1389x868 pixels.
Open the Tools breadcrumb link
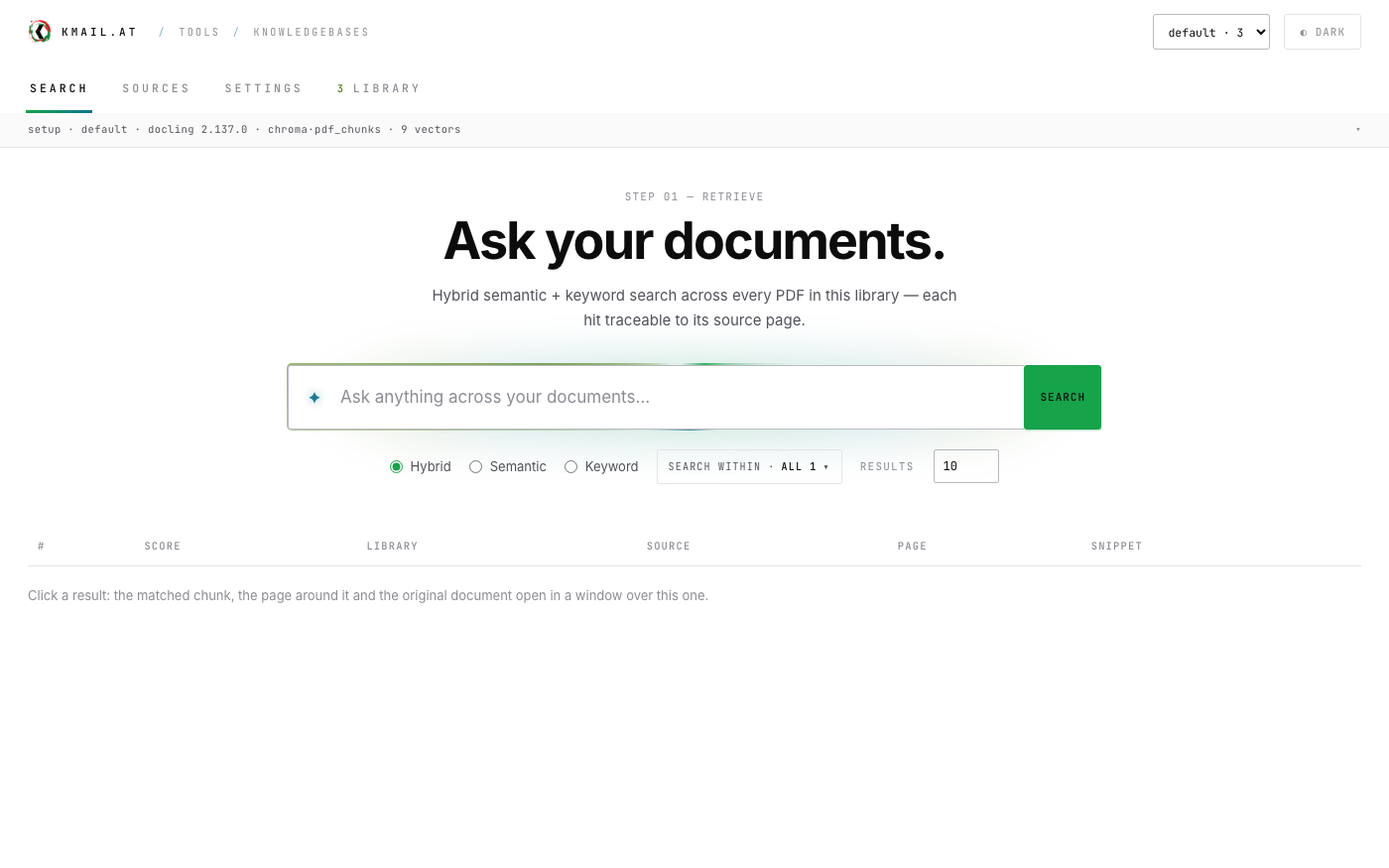(x=199, y=32)
